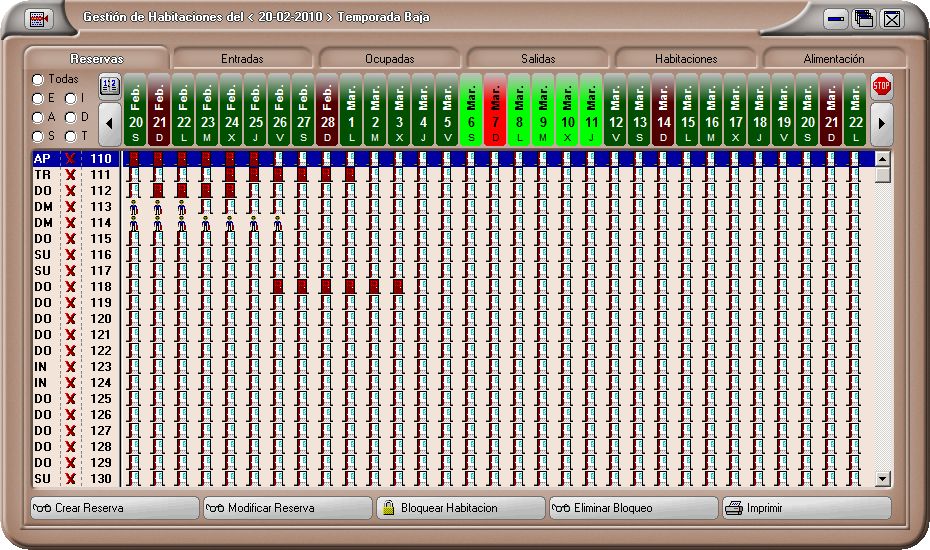Image resolution: width=930 pixels, height=550 pixels.
Task: Select the red Mar. 7 day header
Action: (496, 110)
